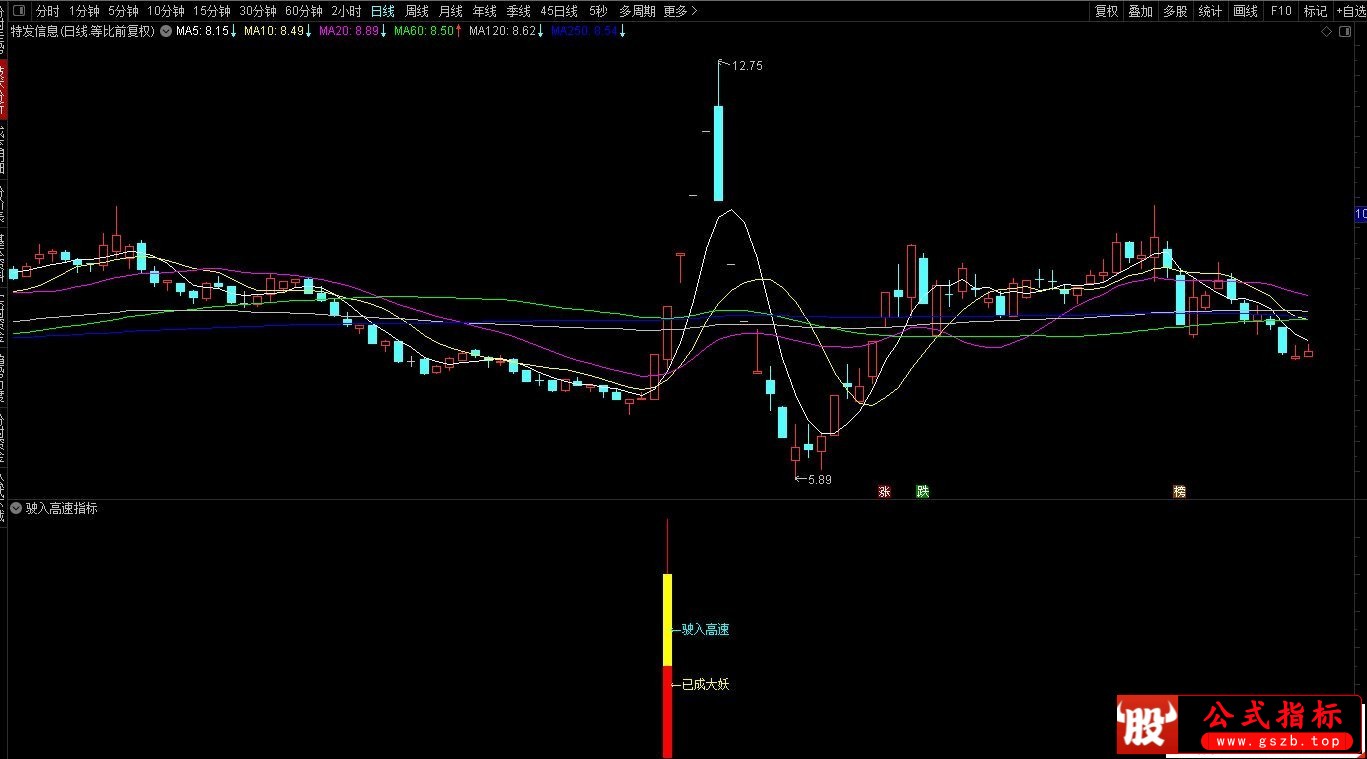1367x759 pixels.
Task: Select the 1分钟 period tab
Action: pyautogui.click(x=85, y=11)
